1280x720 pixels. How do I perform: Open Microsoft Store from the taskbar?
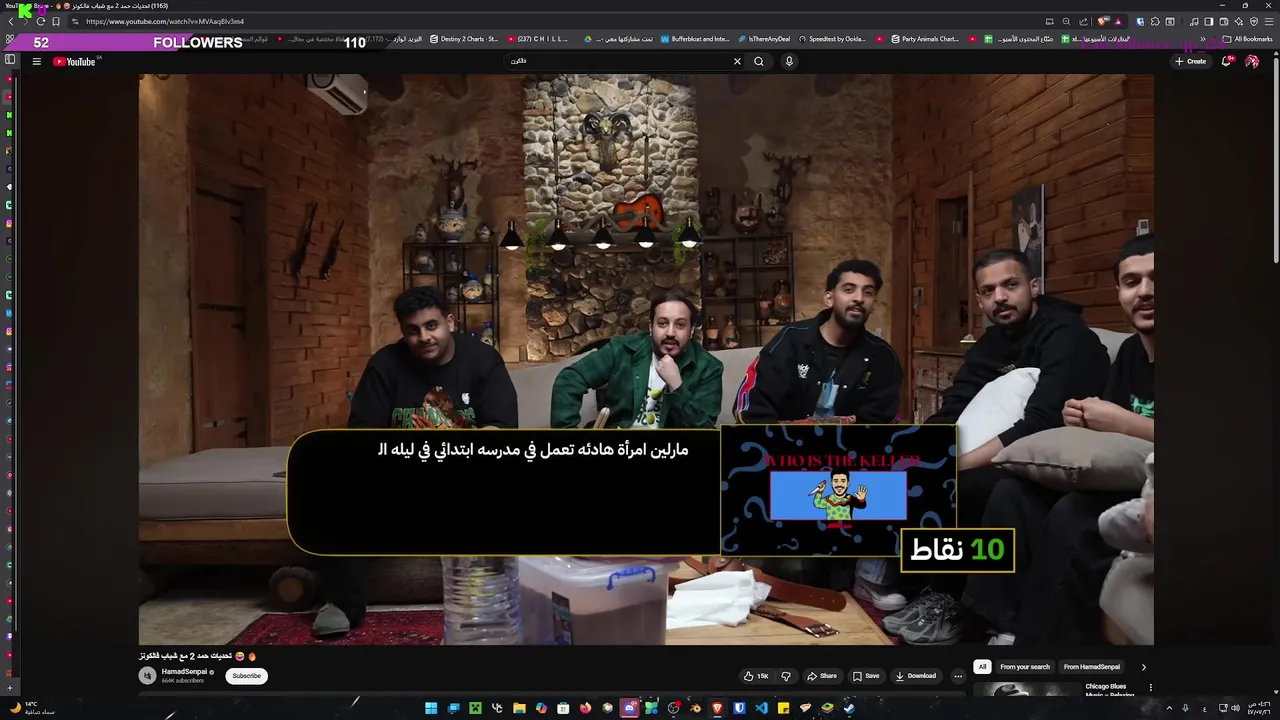point(563,708)
